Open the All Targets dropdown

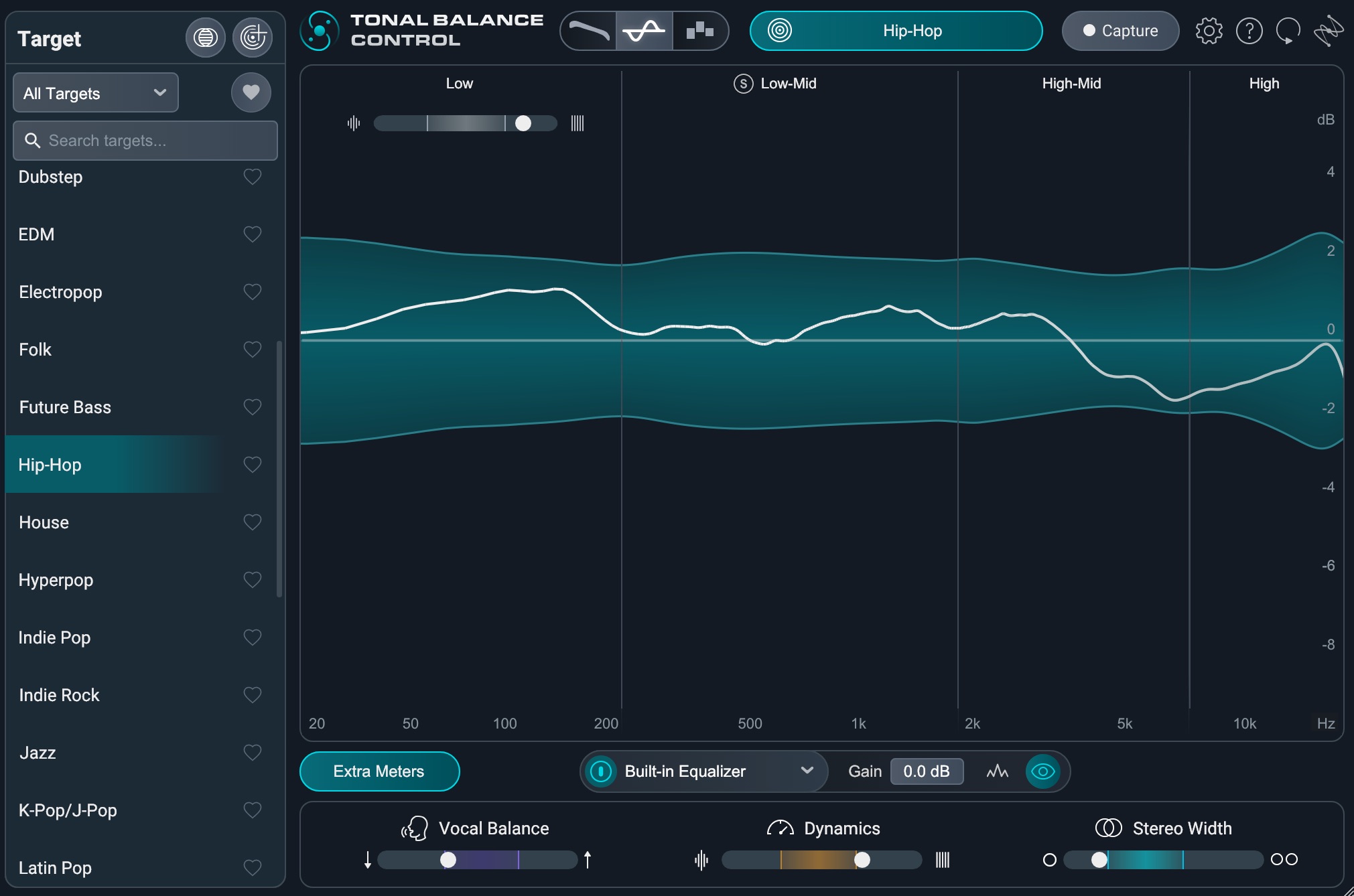(x=95, y=92)
